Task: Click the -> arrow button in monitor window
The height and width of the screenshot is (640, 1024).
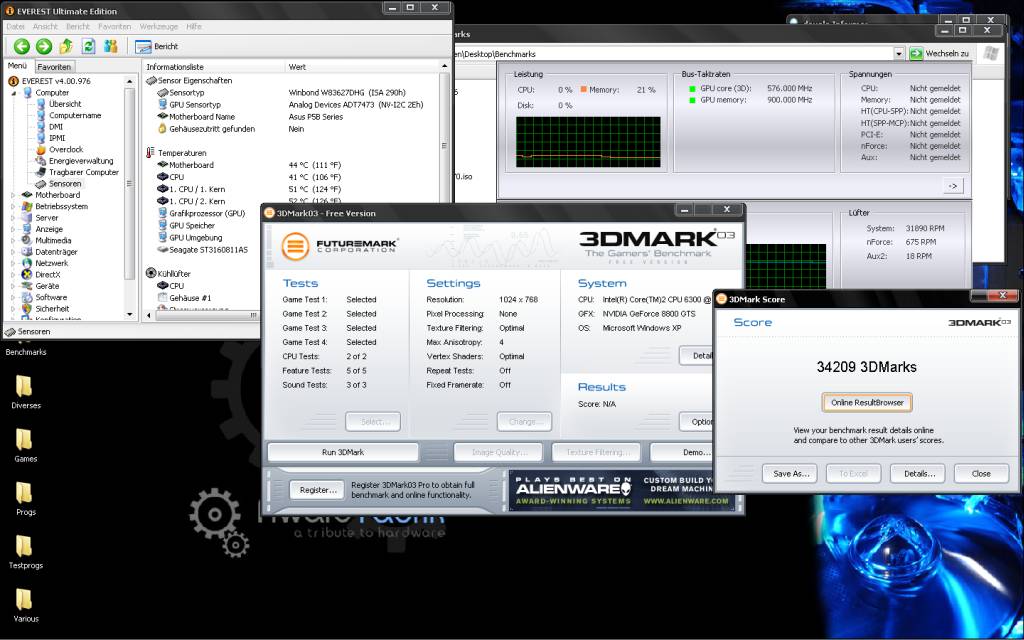Action: 953,187
